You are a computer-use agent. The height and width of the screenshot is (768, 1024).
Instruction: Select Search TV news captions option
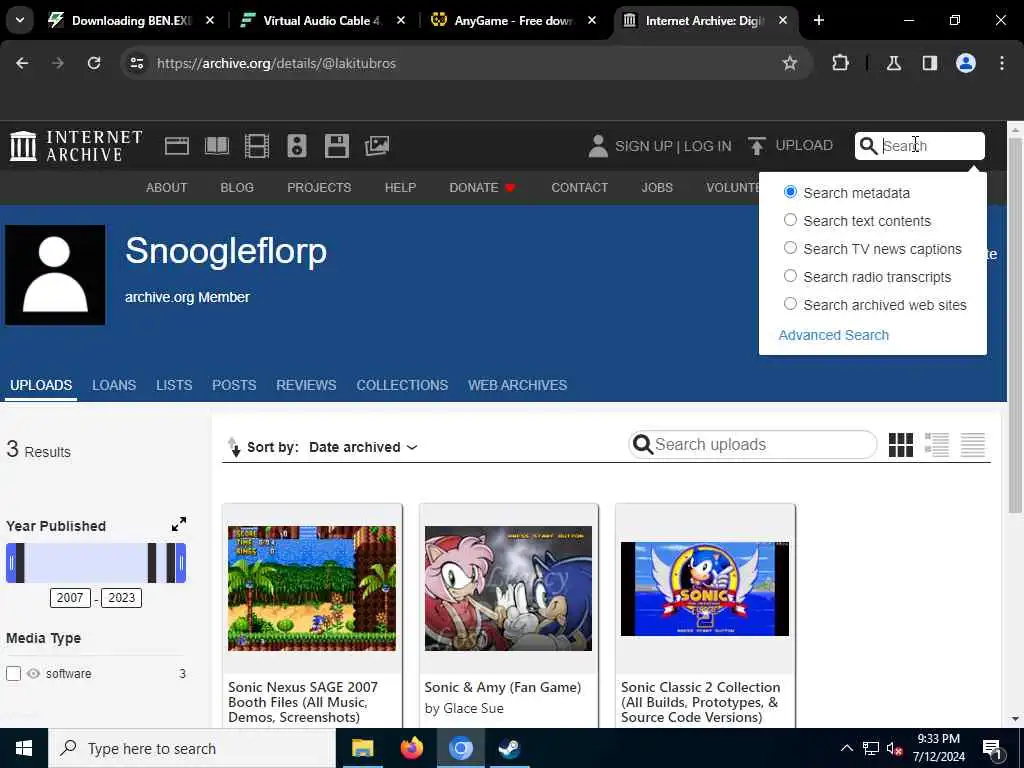pos(790,248)
